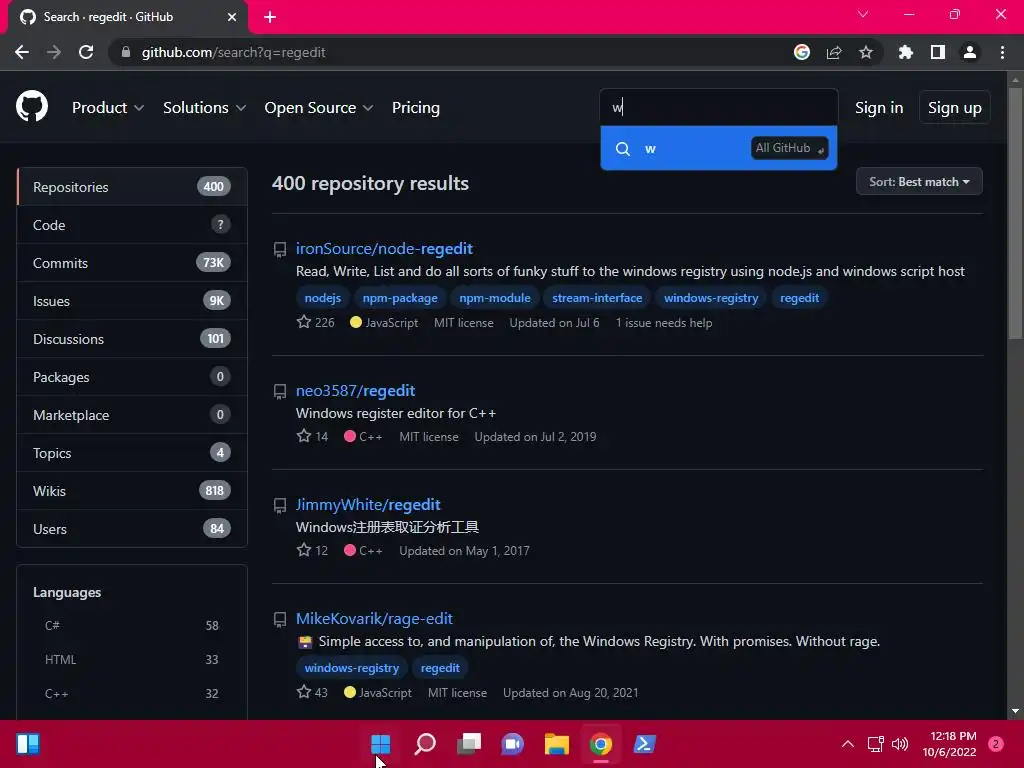Click the star icon beside 43

304,692
